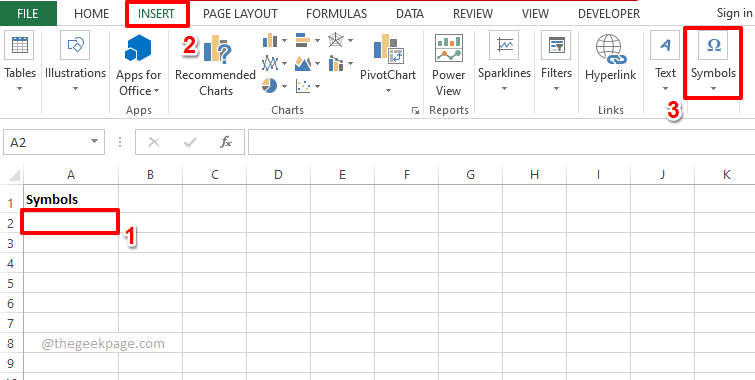Open the Name Box dropdown
The width and height of the screenshot is (755, 380).
94,142
